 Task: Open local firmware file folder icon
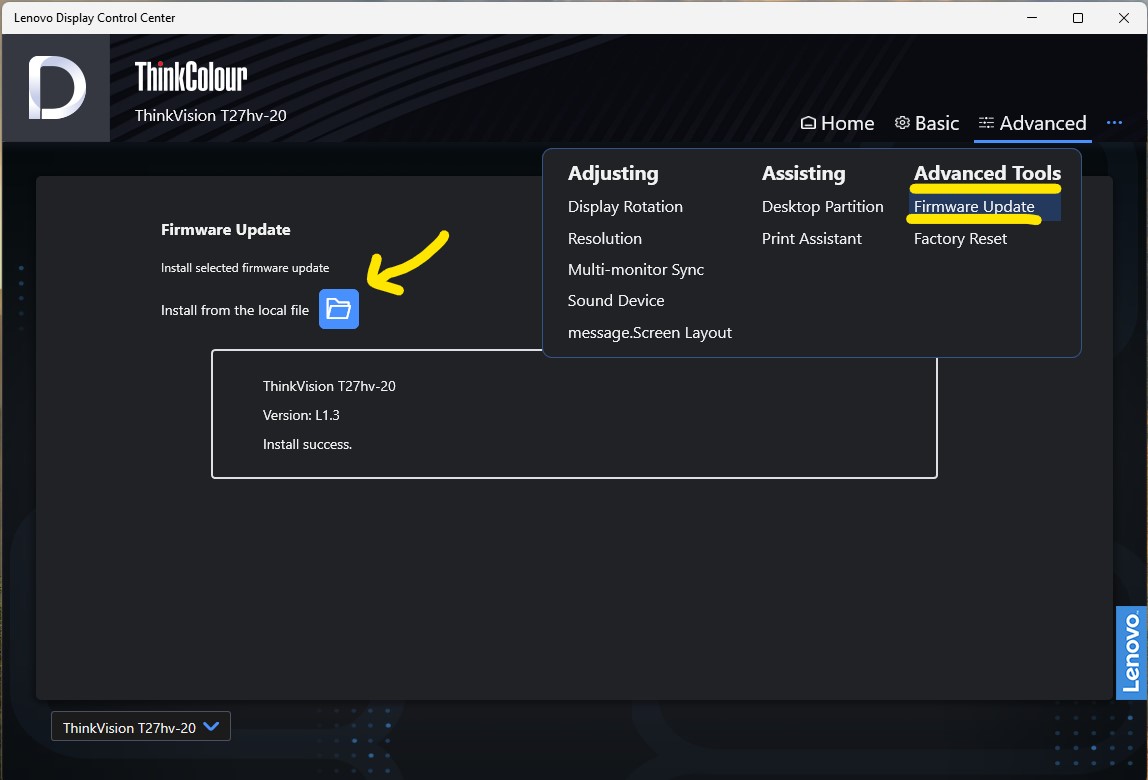(x=338, y=309)
